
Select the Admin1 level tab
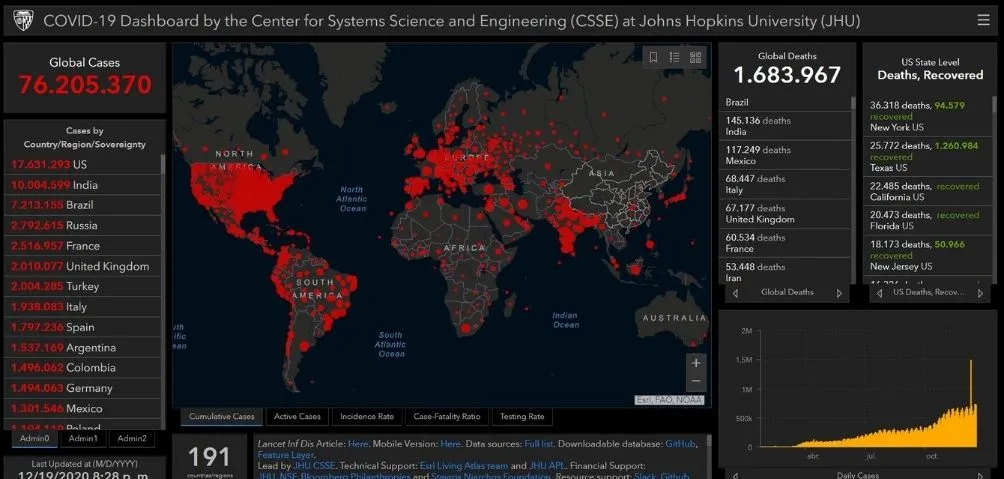pyautogui.click(x=83, y=438)
